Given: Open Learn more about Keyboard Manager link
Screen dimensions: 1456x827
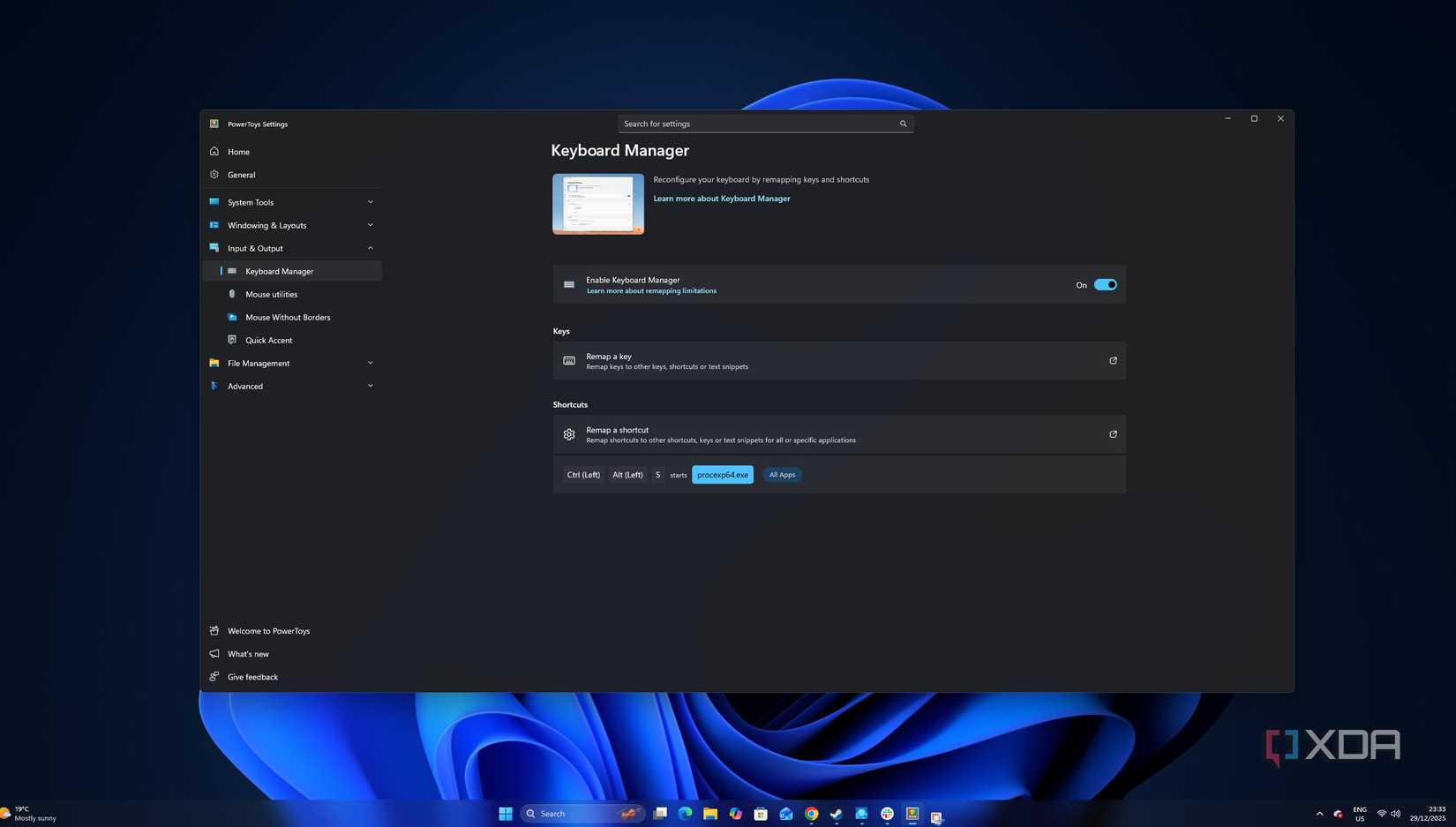Looking at the screenshot, I should tap(721, 199).
